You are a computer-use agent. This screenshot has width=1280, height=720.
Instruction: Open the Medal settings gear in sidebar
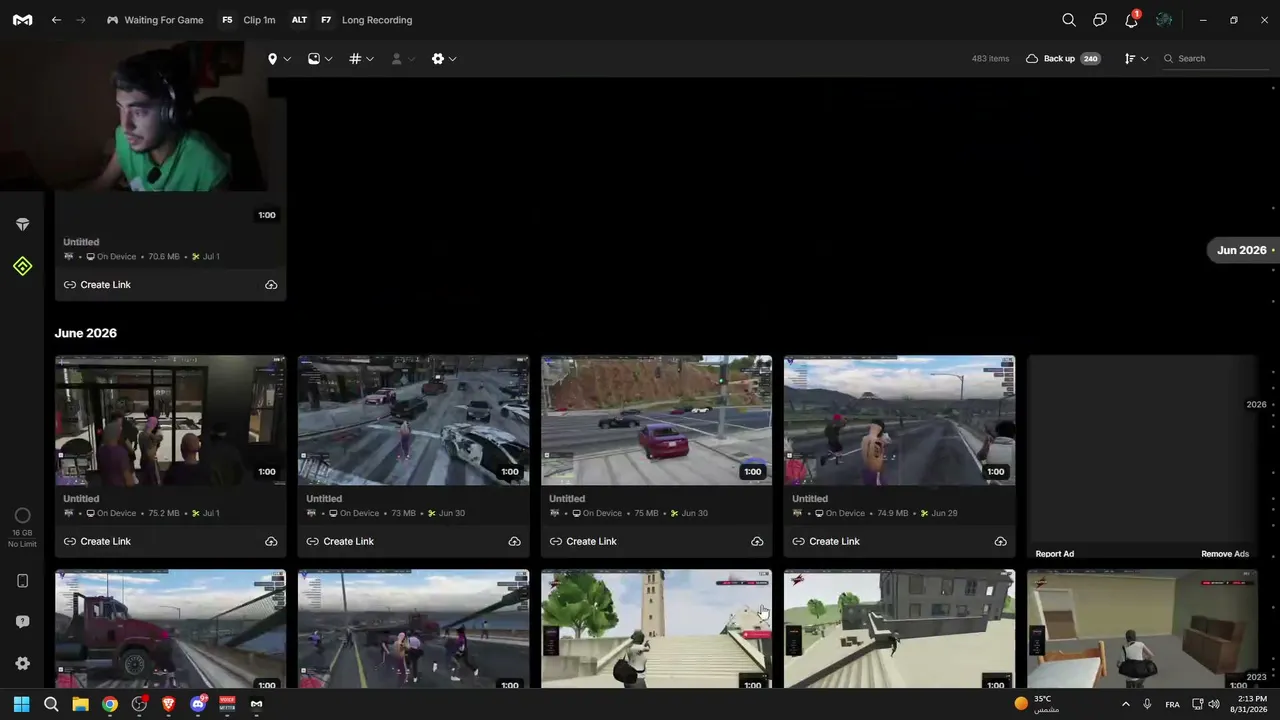[22, 663]
